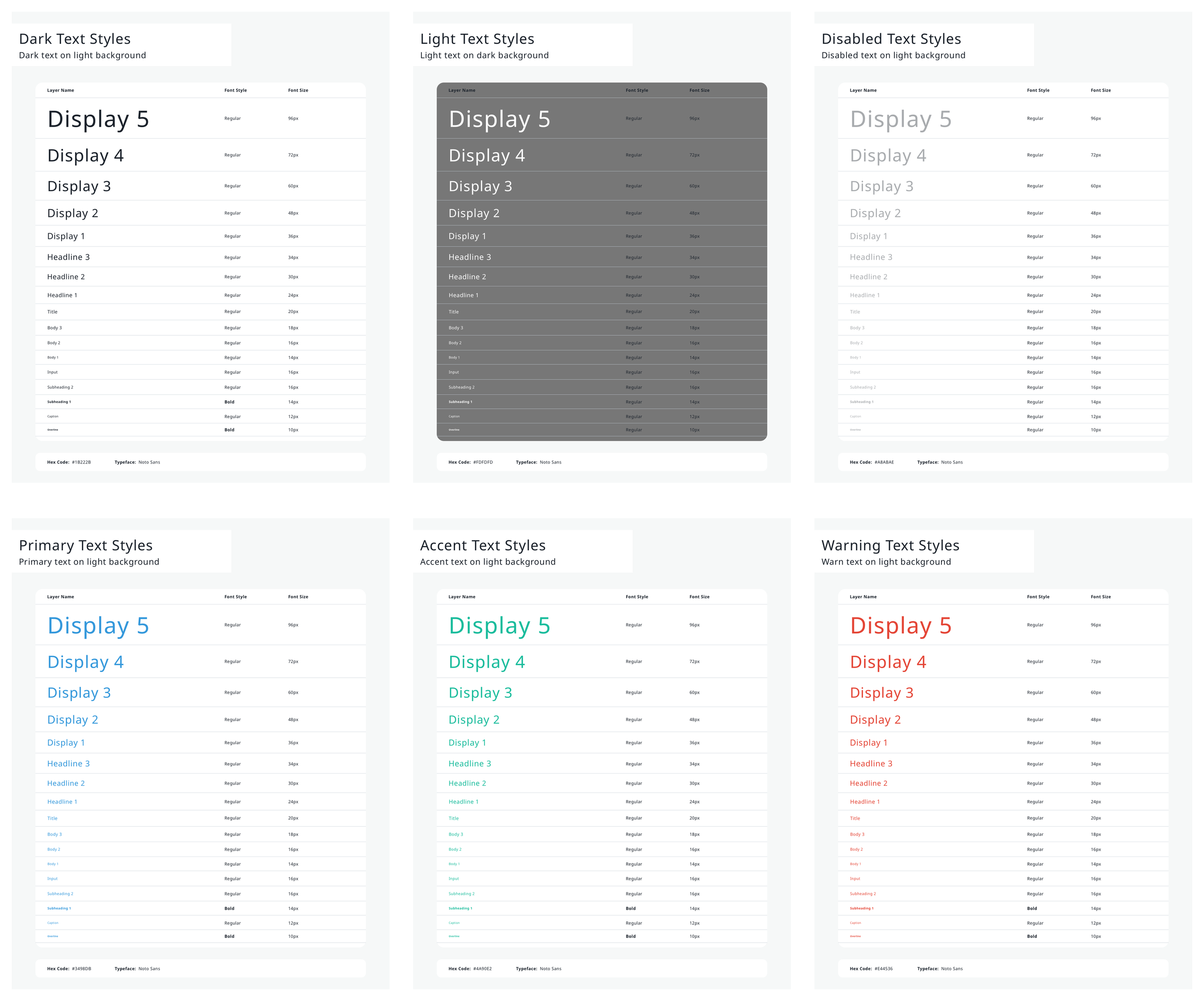Click Font Size header in accent table
Viewport: 1204px width, 1001px height.
pyautogui.click(x=699, y=597)
